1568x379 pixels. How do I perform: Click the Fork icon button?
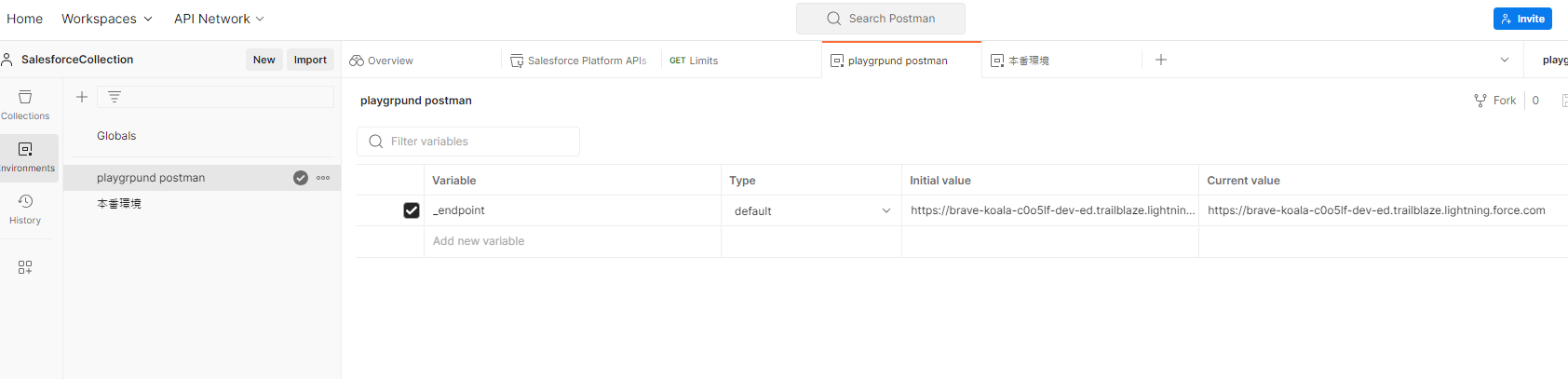[x=1494, y=101]
